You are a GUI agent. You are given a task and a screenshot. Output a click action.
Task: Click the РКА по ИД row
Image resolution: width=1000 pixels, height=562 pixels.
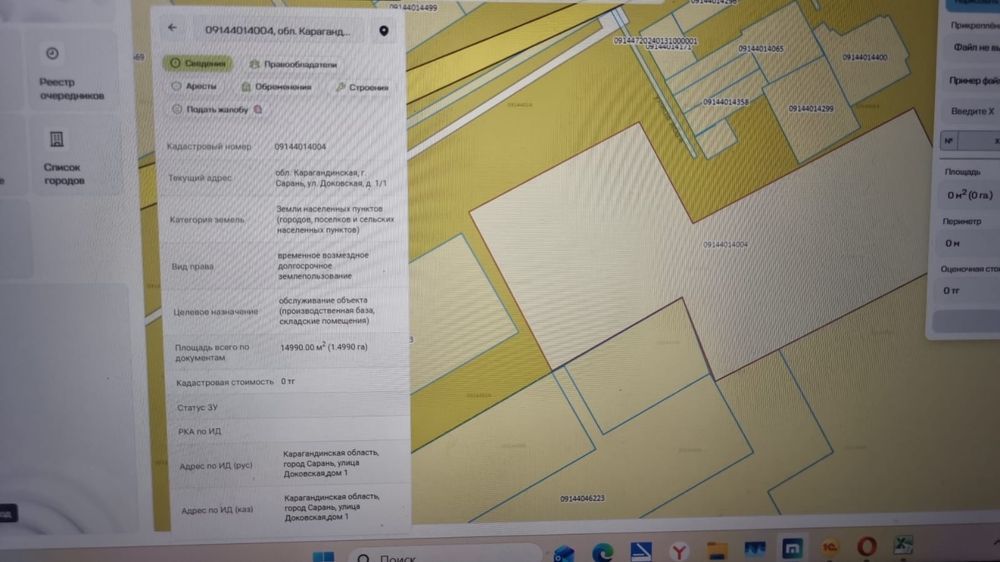coord(288,432)
